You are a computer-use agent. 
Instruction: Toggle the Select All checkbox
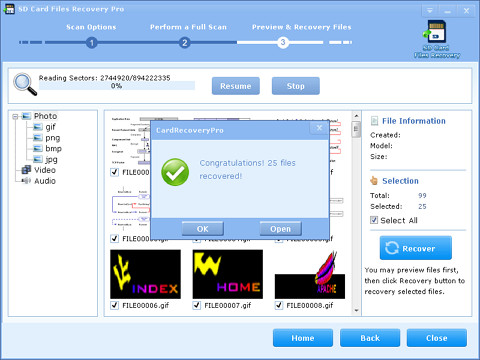coord(374,220)
